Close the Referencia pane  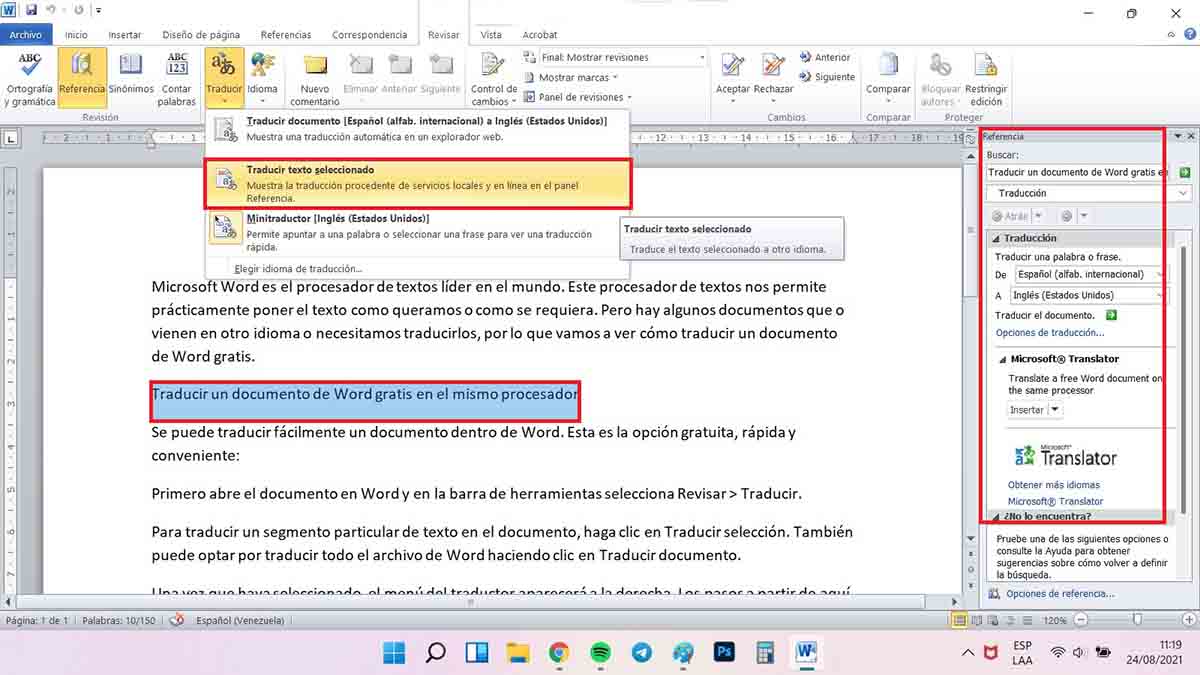point(1191,136)
